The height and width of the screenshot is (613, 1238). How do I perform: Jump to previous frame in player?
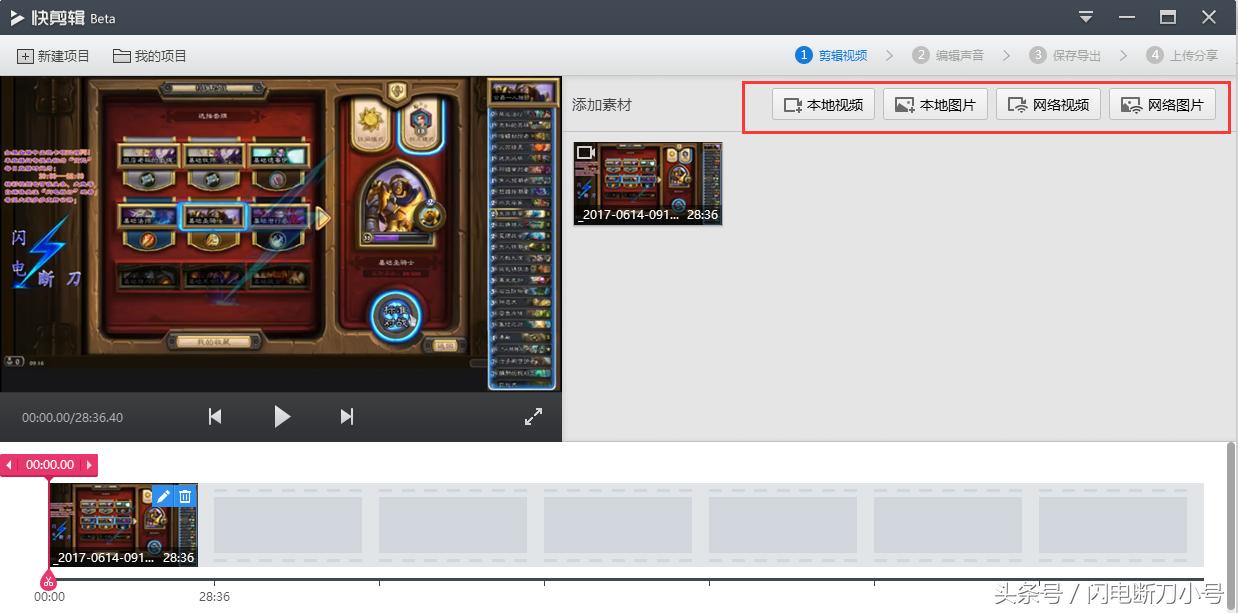click(x=215, y=417)
